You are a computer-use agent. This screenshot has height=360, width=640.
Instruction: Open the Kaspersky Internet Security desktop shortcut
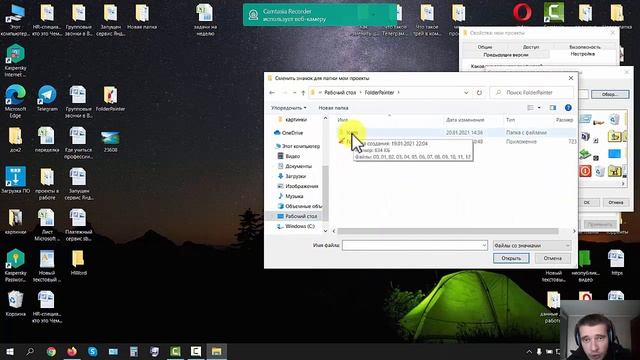point(16,60)
